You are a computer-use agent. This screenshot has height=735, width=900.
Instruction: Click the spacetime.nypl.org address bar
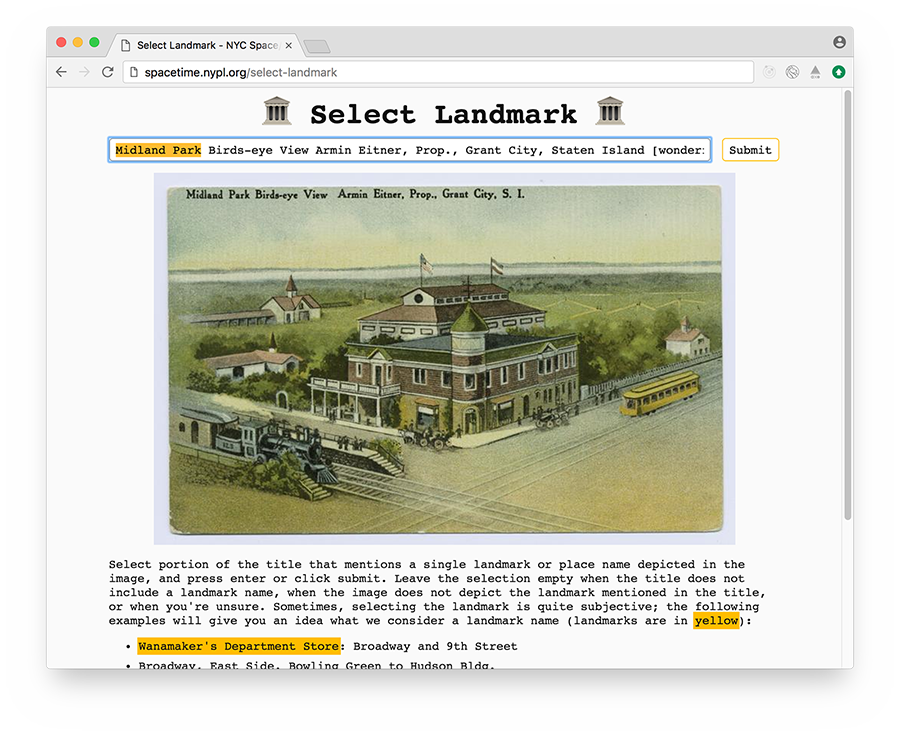(438, 72)
